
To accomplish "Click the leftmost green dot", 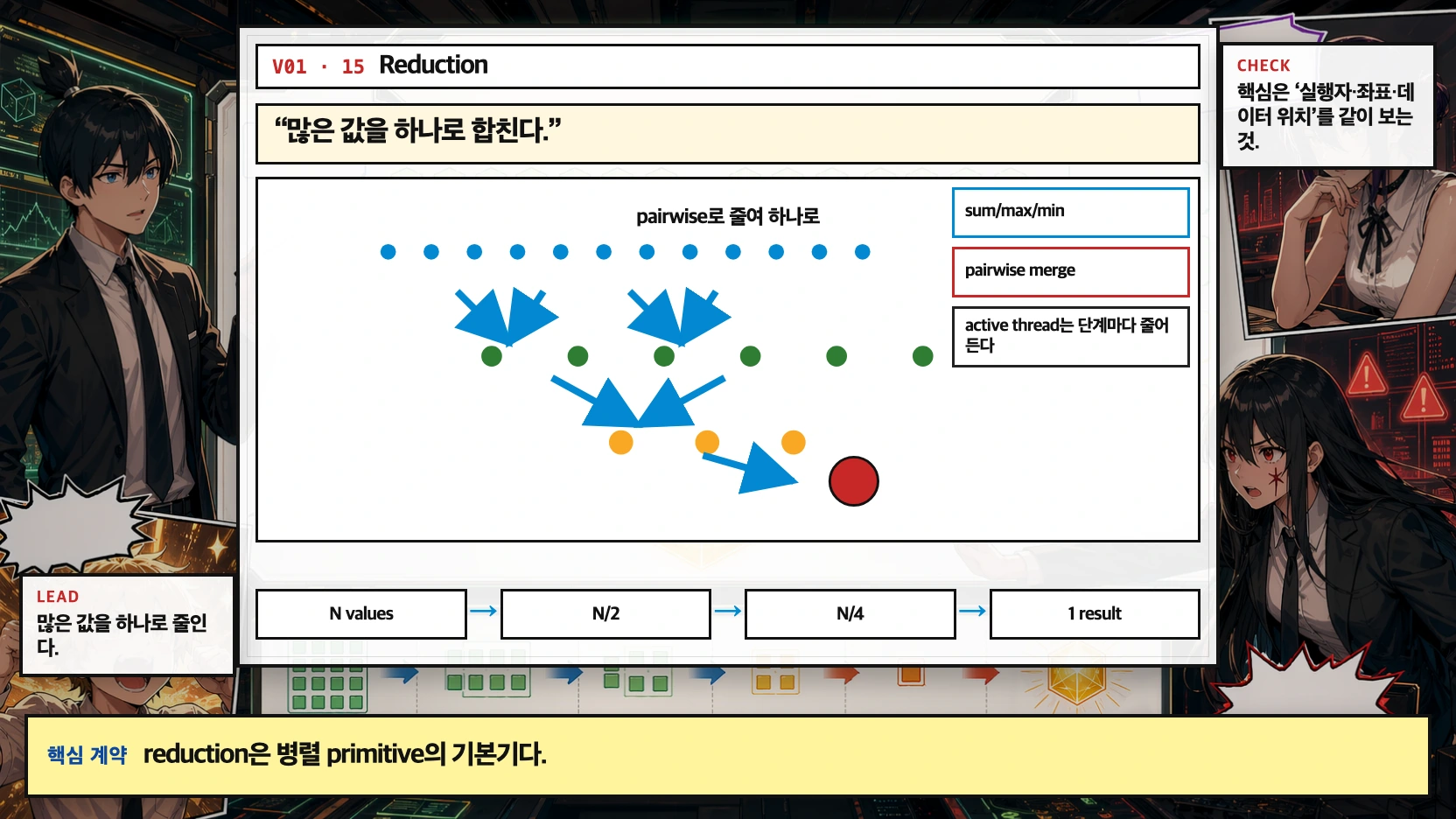I will pyautogui.click(x=492, y=356).
